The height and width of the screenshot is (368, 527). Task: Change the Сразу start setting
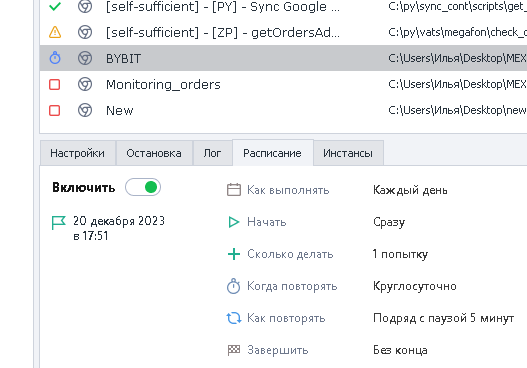(x=389, y=222)
